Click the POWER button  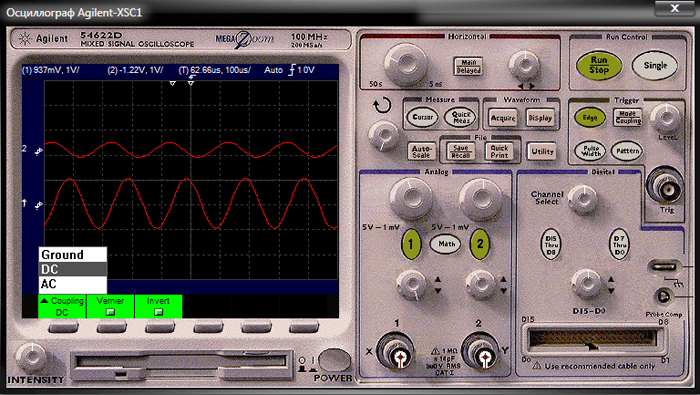[334, 360]
